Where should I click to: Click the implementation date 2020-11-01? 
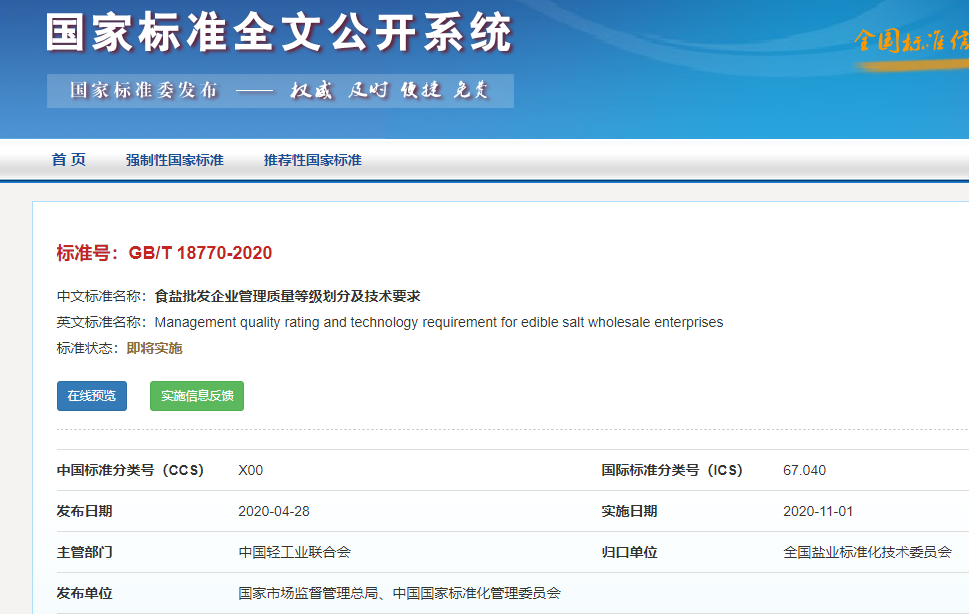[x=817, y=511]
